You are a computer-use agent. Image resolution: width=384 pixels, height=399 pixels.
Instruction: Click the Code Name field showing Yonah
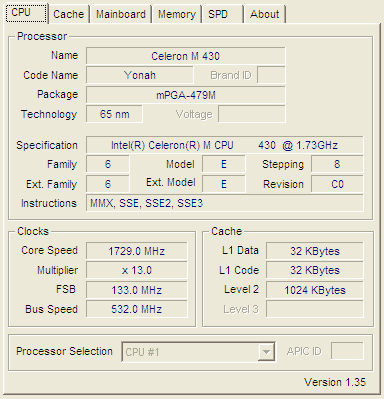click(140, 75)
